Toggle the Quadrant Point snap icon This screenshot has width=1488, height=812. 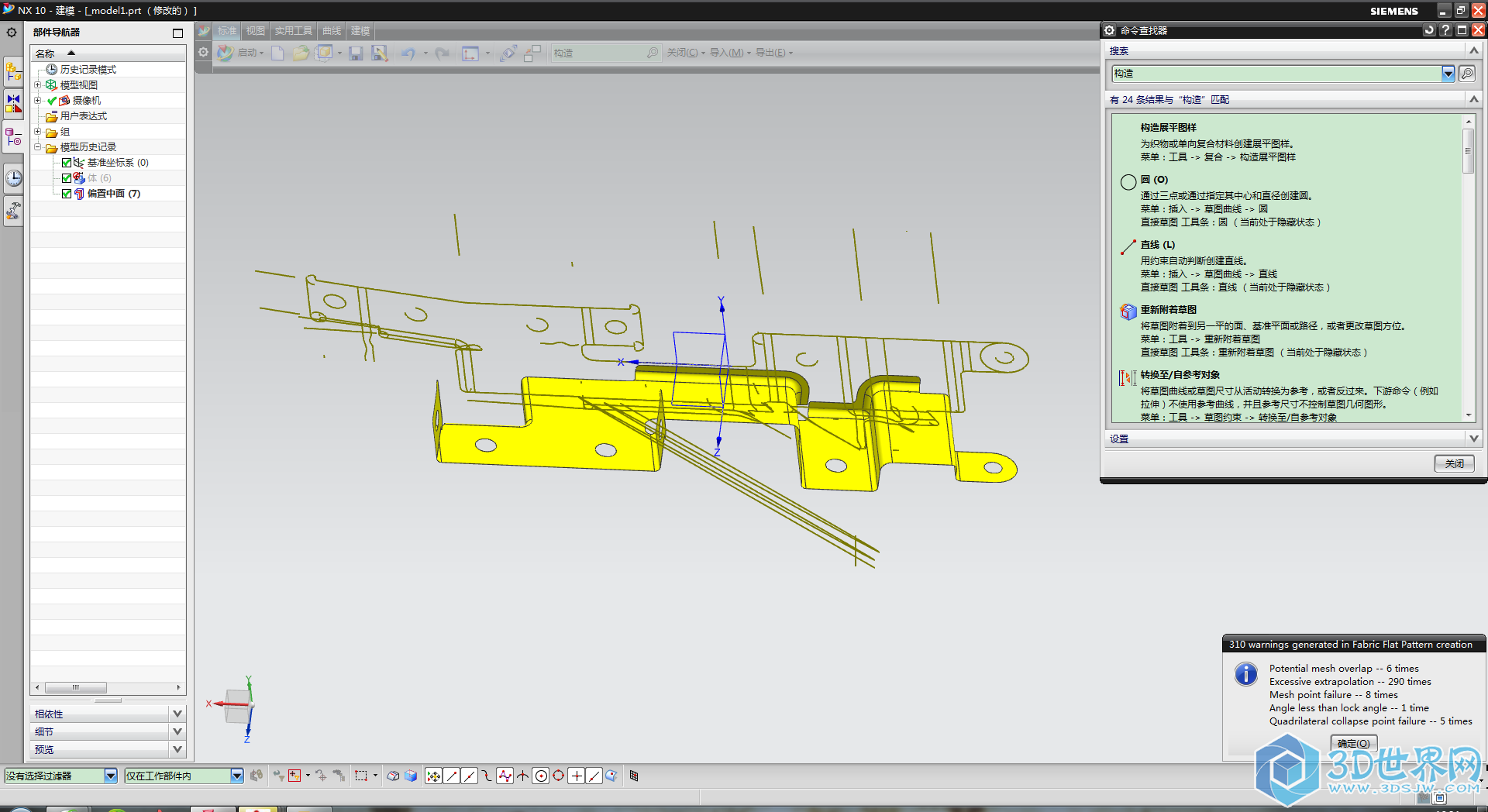pos(558,776)
